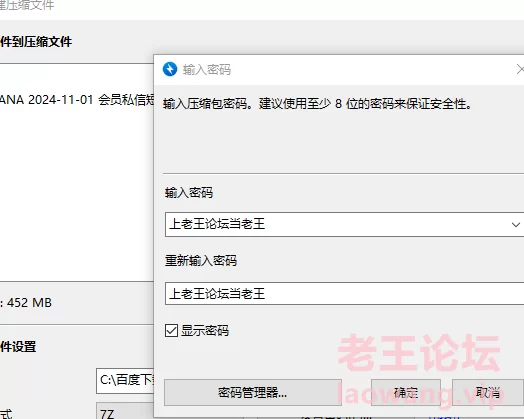
Task: Click the 件设置 section heading
Action: (x=18, y=346)
